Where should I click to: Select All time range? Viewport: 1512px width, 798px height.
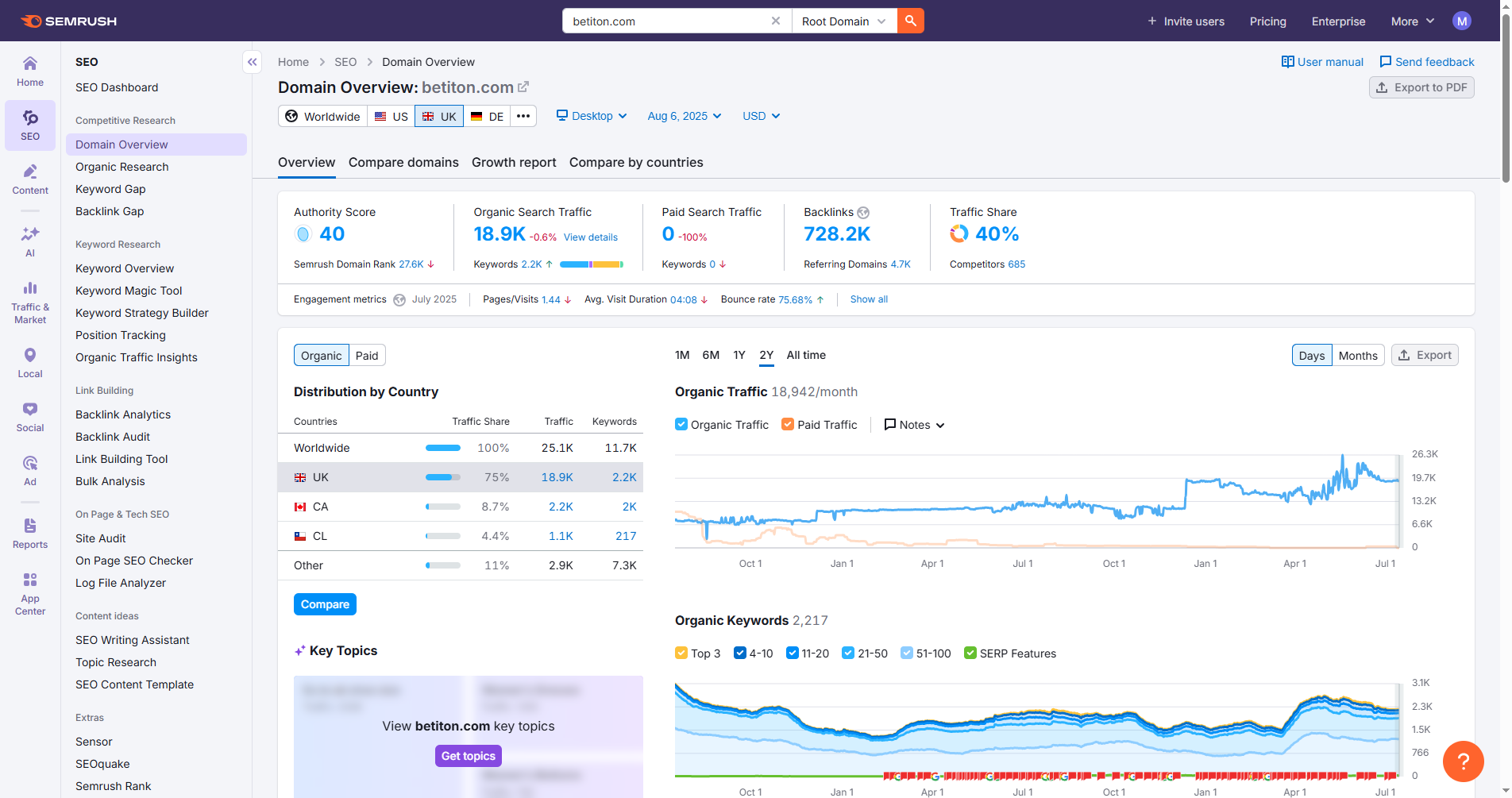(x=806, y=355)
